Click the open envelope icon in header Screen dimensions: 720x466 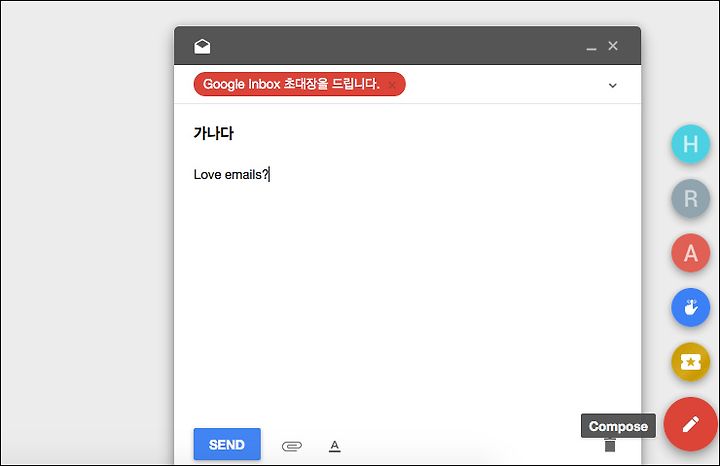pyautogui.click(x=202, y=46)
